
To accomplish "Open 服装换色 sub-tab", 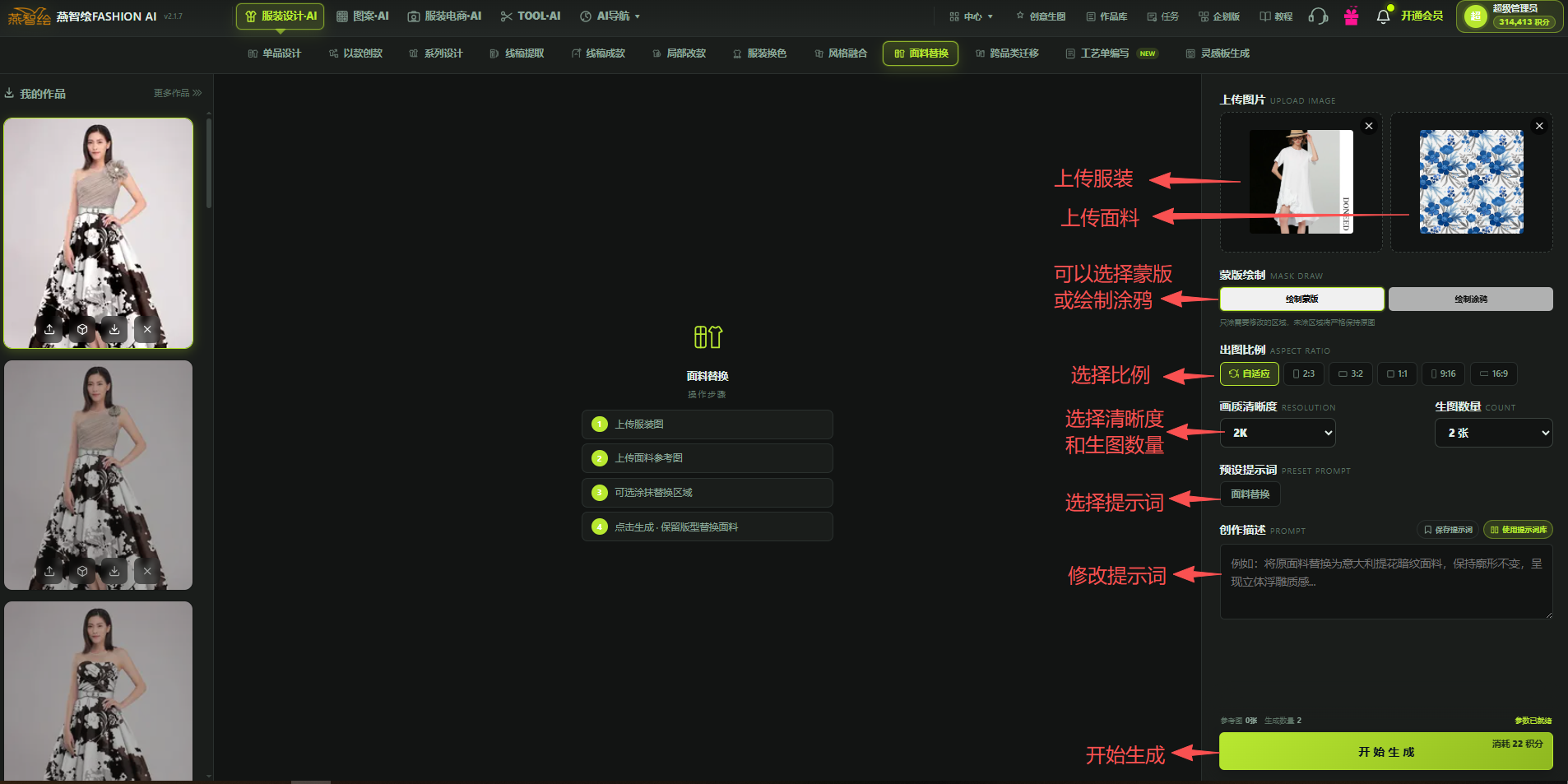I will (759, 53).
